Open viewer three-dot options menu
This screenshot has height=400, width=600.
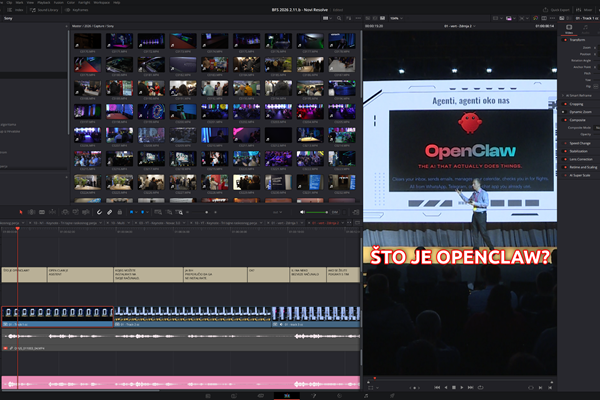pos(552,18)
